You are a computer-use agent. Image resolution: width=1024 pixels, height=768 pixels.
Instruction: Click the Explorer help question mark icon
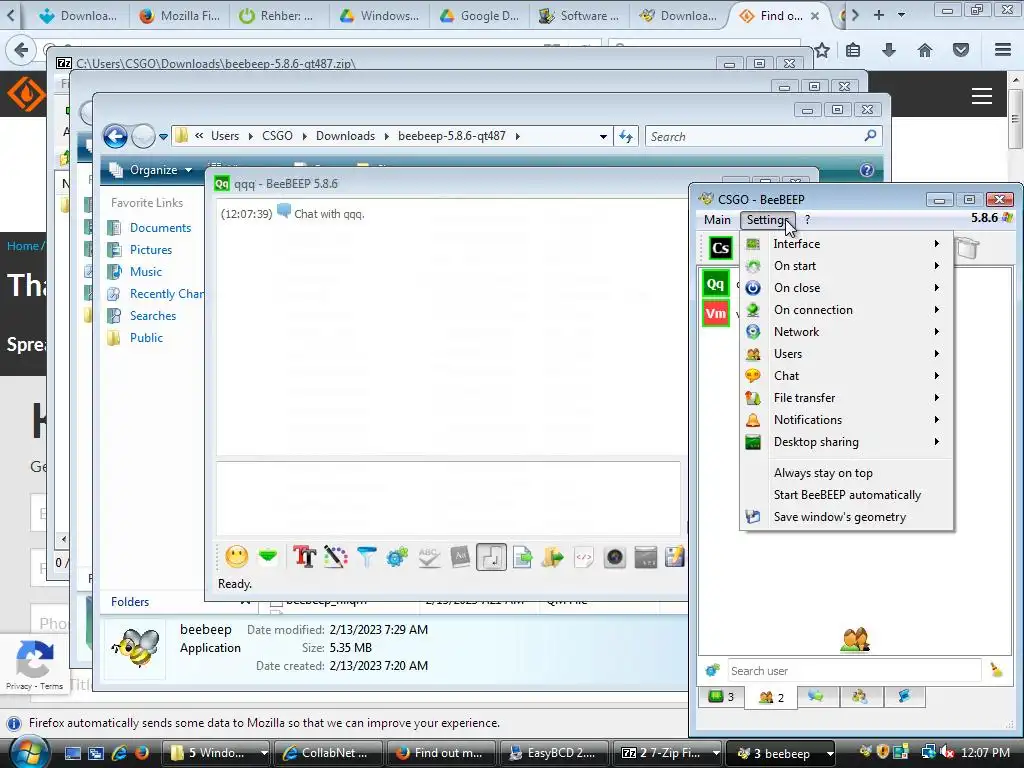867,170
